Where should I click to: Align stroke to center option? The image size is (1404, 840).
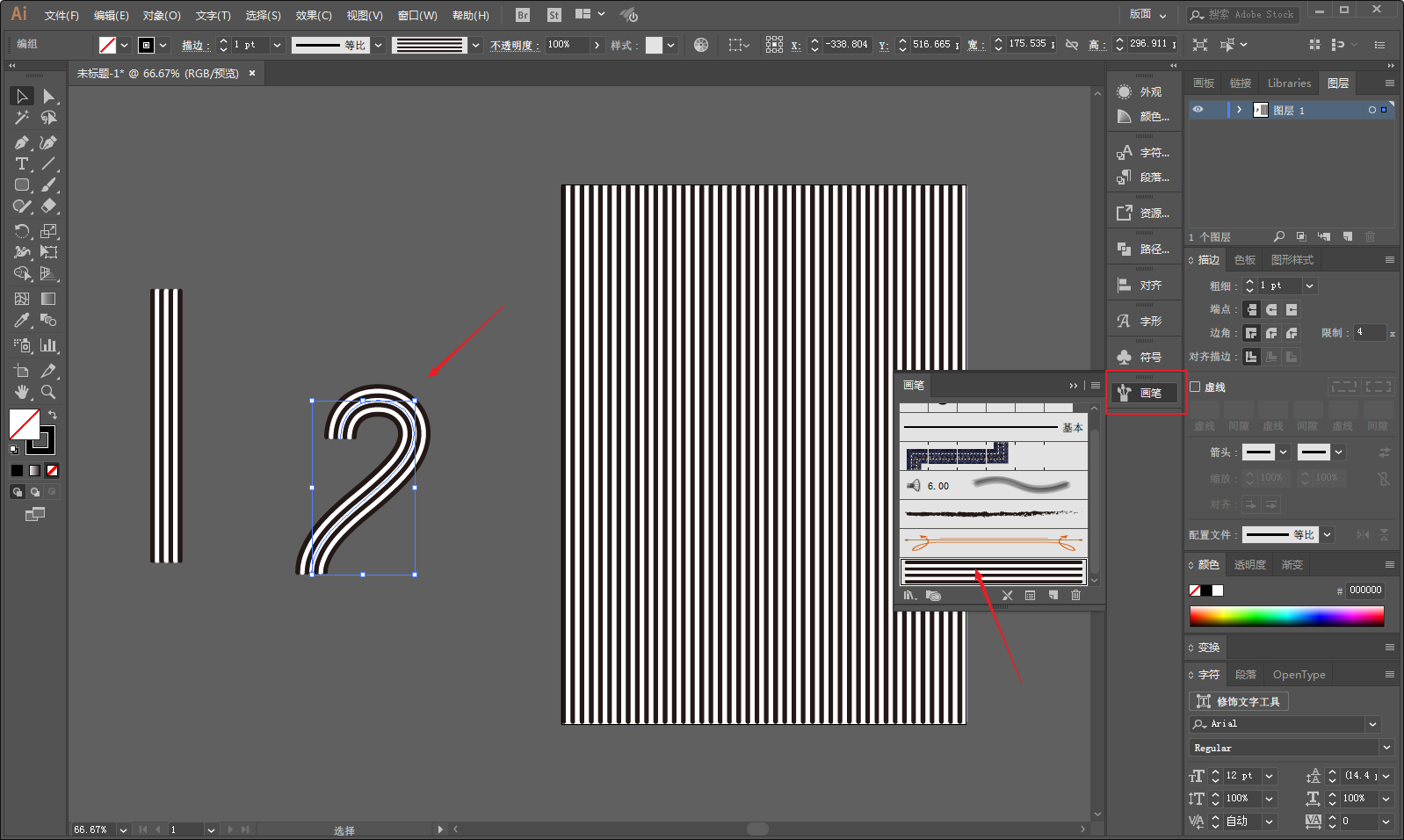(1252, 357)
